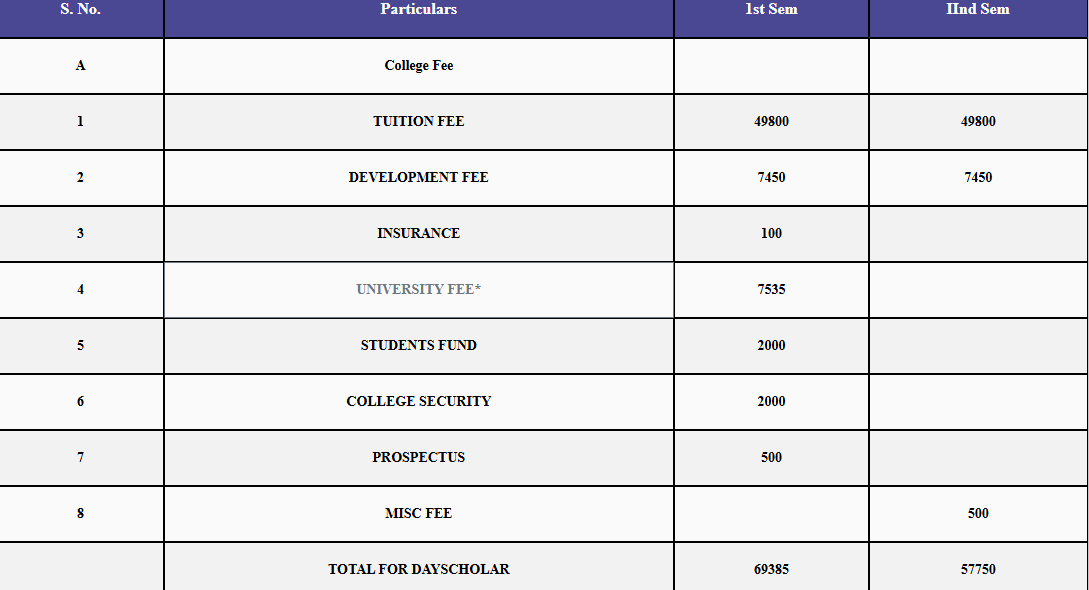
Task: Click the PROSPECTUS row label
Action: coord(418,457)
